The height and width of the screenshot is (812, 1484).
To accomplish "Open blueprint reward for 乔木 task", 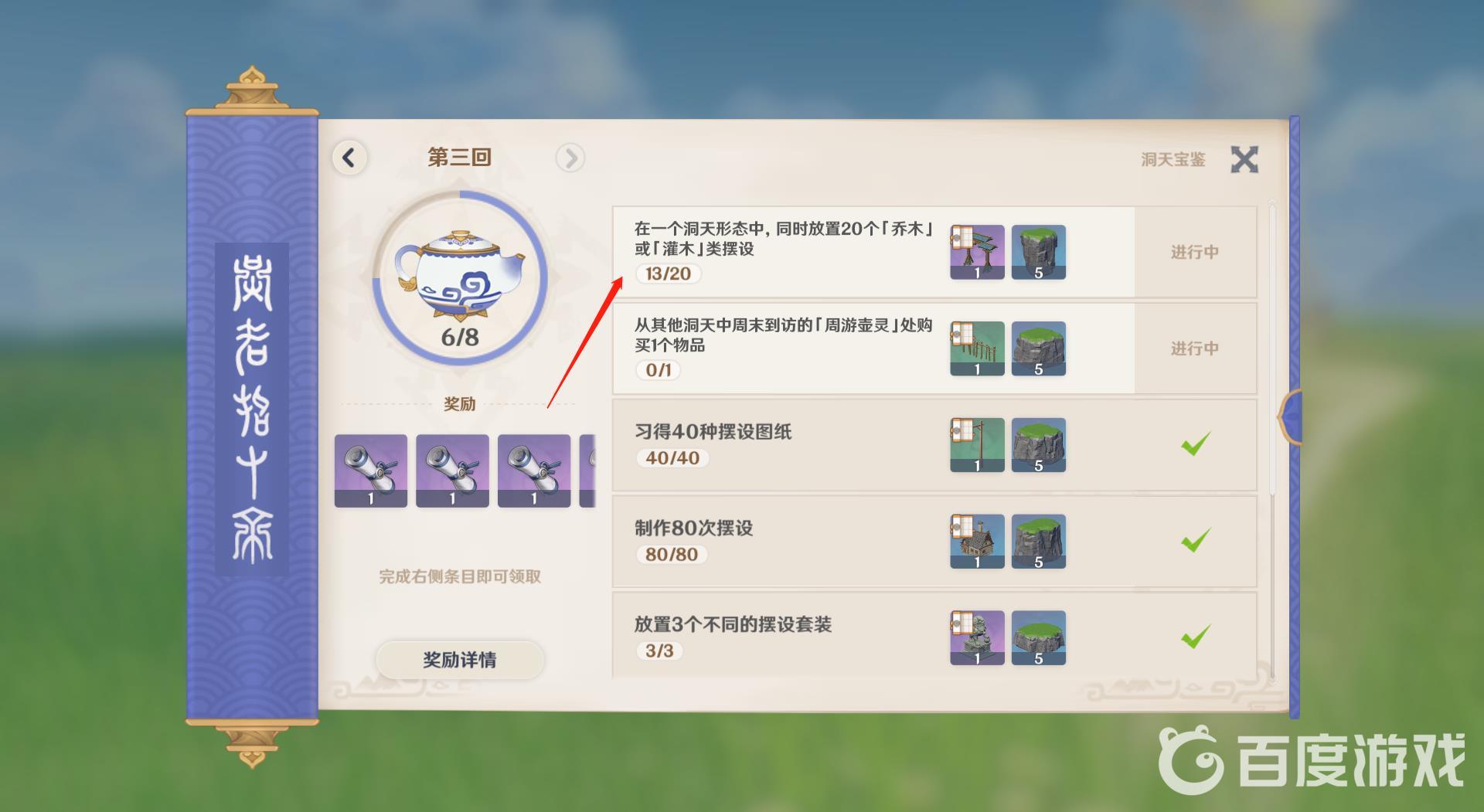I will (977, 252).
